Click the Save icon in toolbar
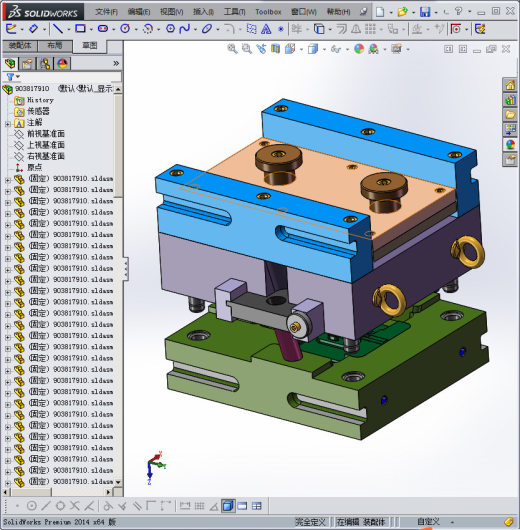 (x=425, y=12)
